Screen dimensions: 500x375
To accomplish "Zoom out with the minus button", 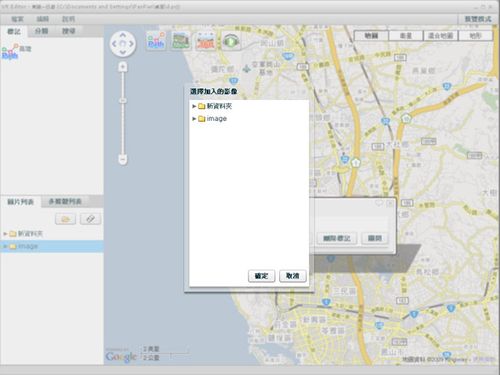I will (x=123, y=159).
